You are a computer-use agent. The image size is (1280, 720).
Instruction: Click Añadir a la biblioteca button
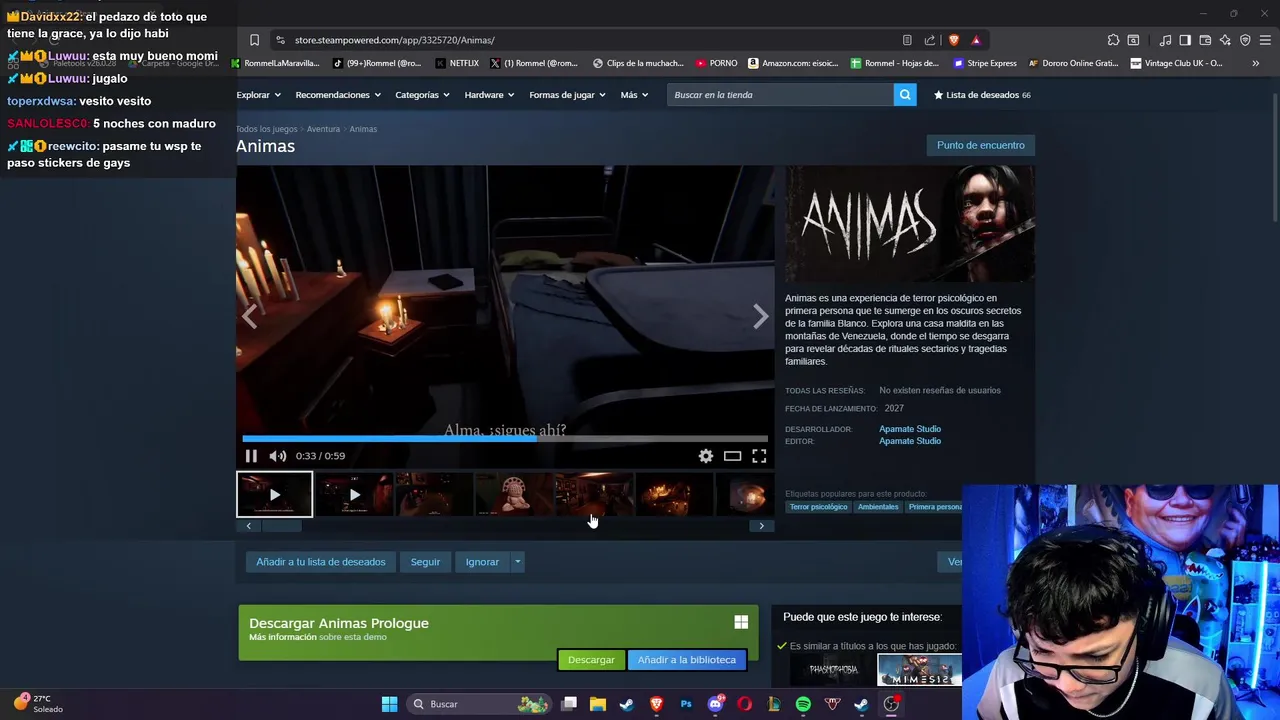pyautogui.click(x=687, y=660)
